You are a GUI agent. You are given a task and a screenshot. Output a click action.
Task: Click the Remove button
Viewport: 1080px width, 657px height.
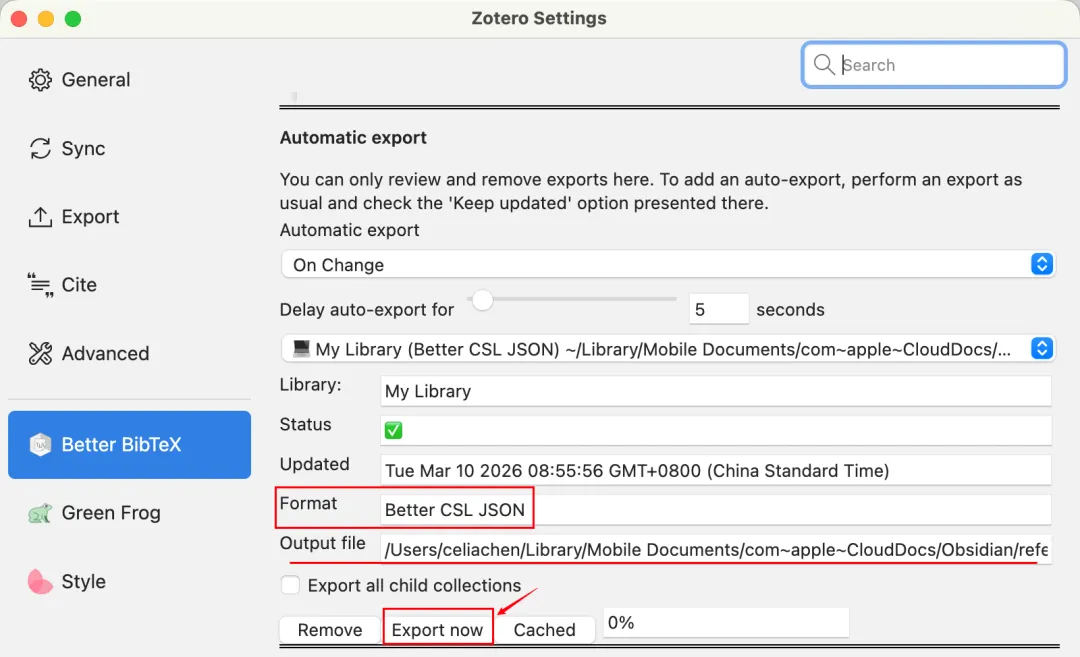(x=330, y=630)
